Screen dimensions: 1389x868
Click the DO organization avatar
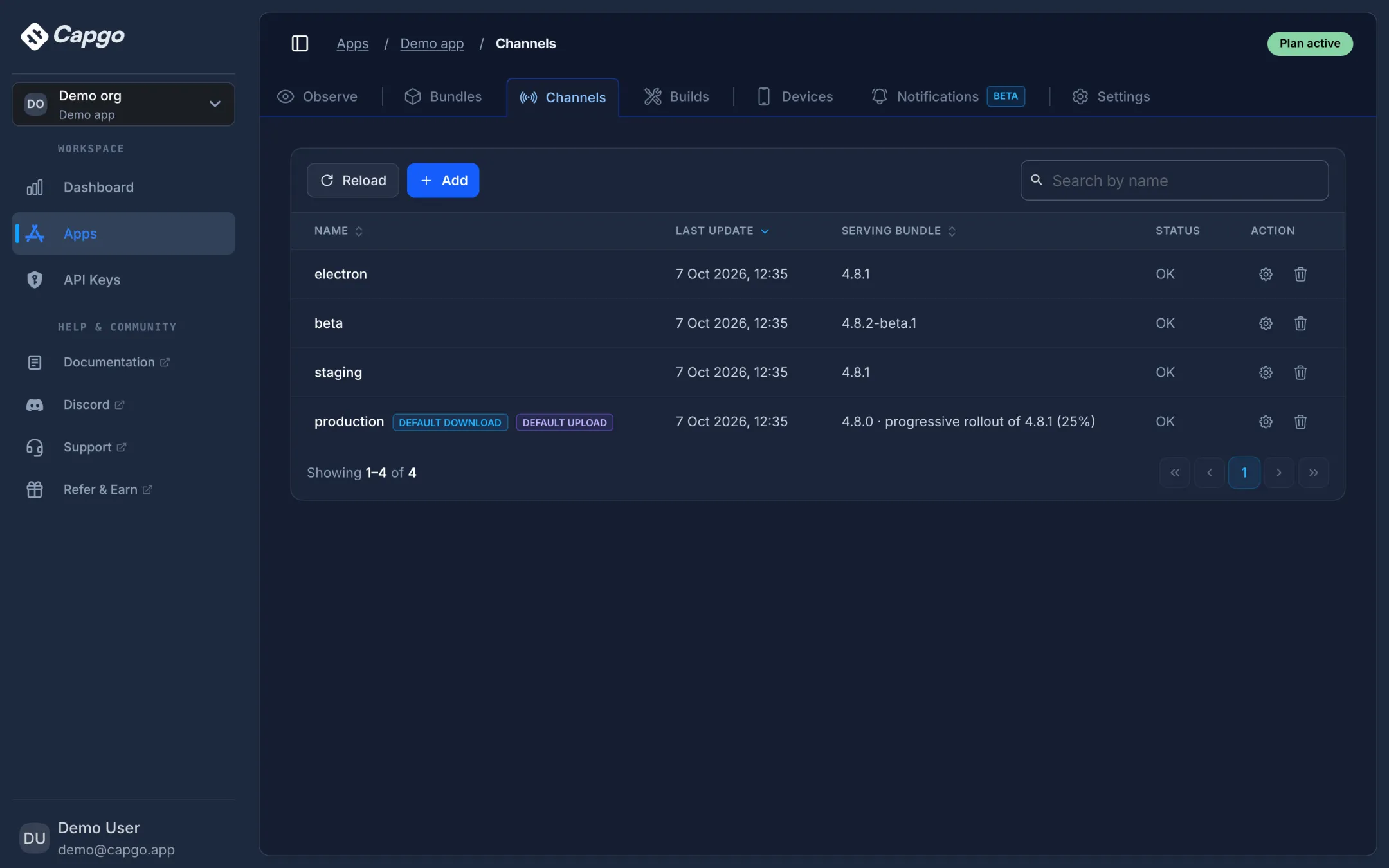coord(35,104)
